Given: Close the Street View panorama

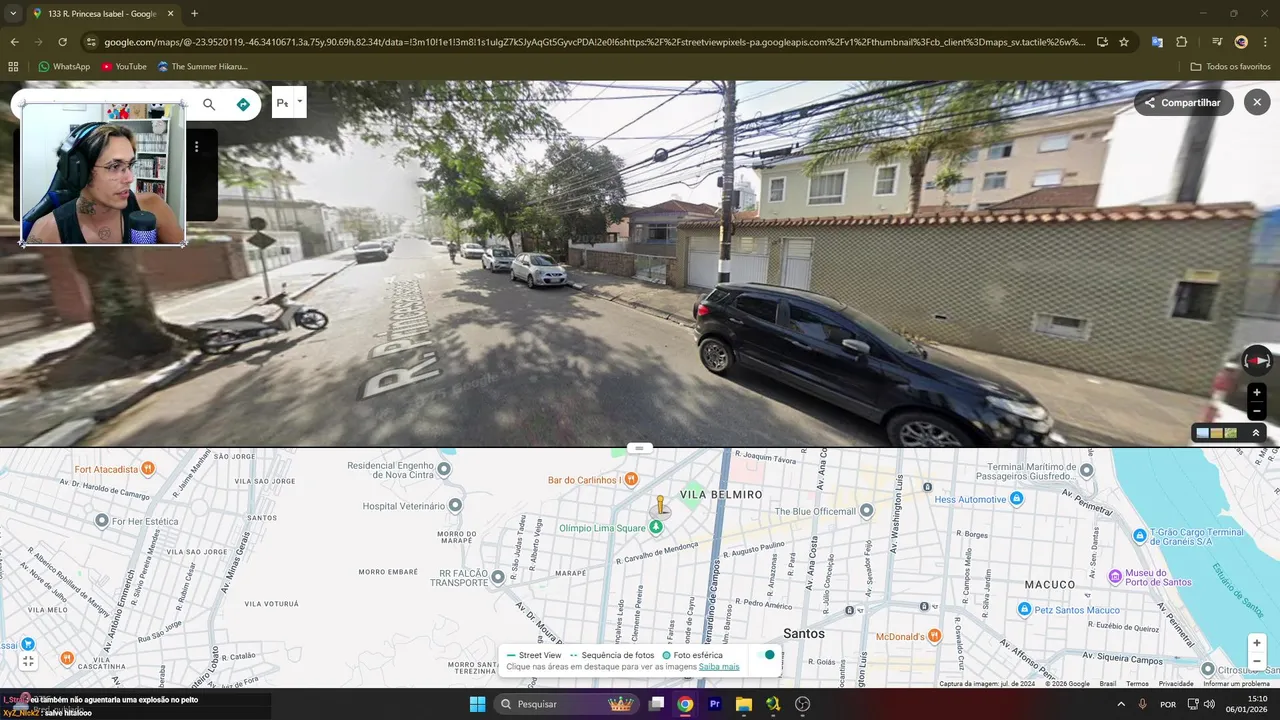Looking at the screenshot, I should pyautogui.click(x=1257, y=102).
